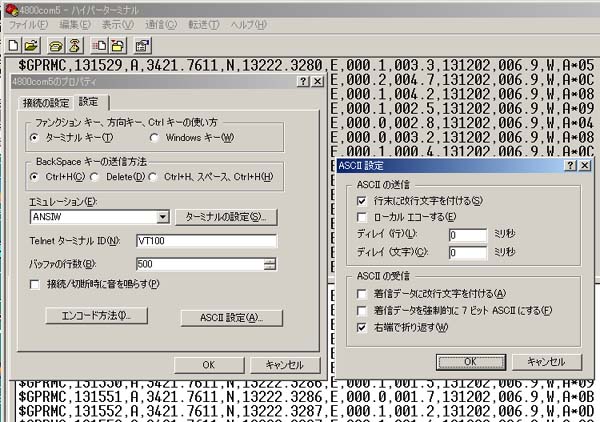Open ヘルプ menu

coord(249,25)
